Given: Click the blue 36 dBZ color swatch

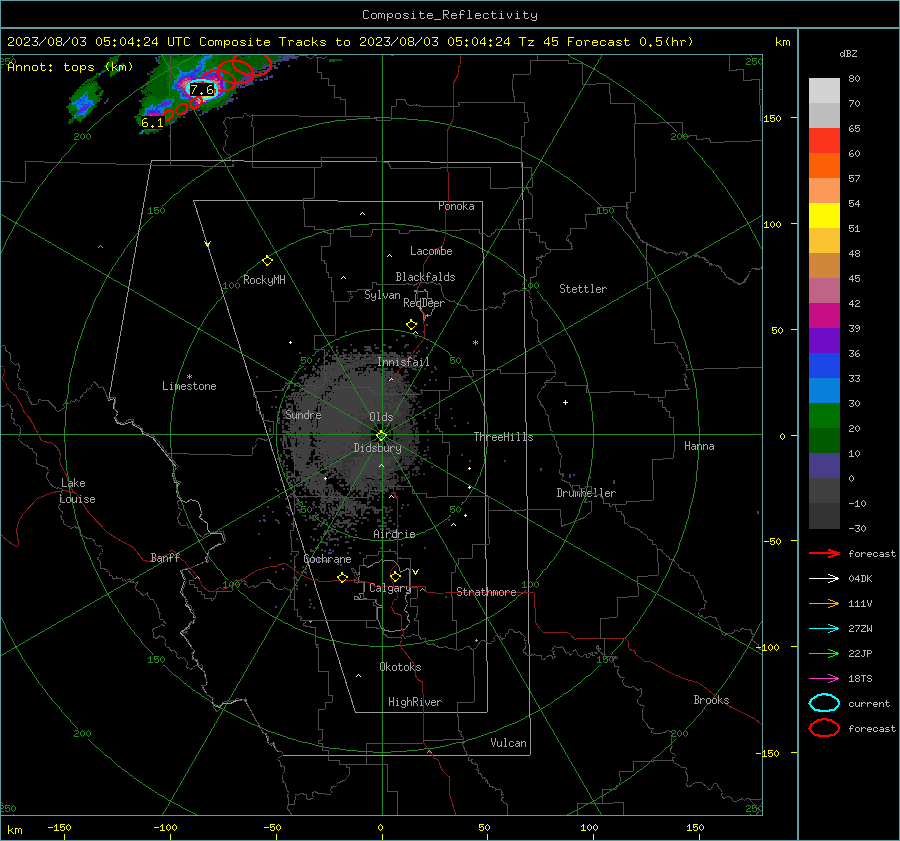Looking at the screenshot, I should pyautogui.click(x=824, y=366).
